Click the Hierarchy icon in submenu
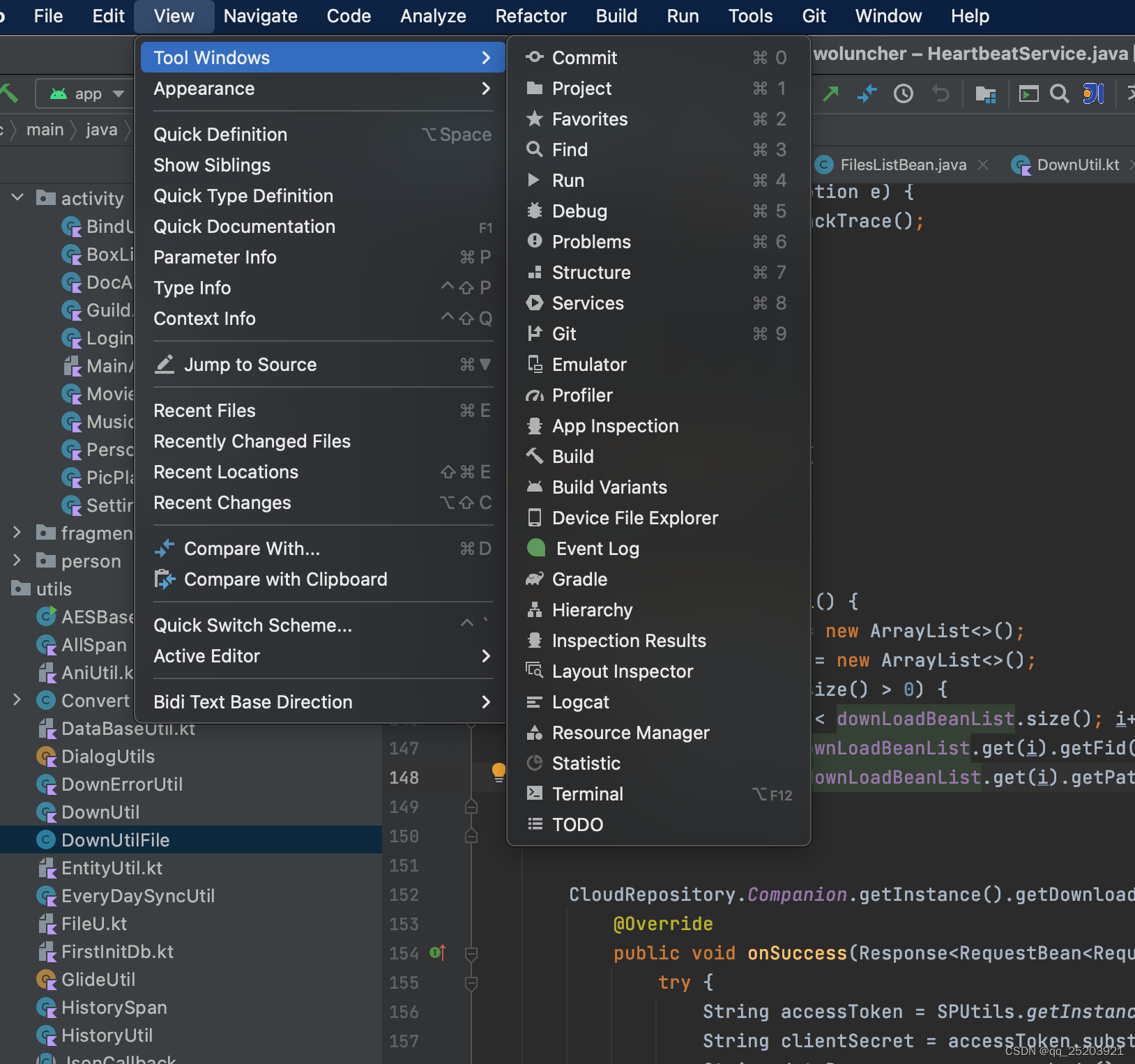The height and width of the screenshot is (1064, 1135). tap(535, 610)
